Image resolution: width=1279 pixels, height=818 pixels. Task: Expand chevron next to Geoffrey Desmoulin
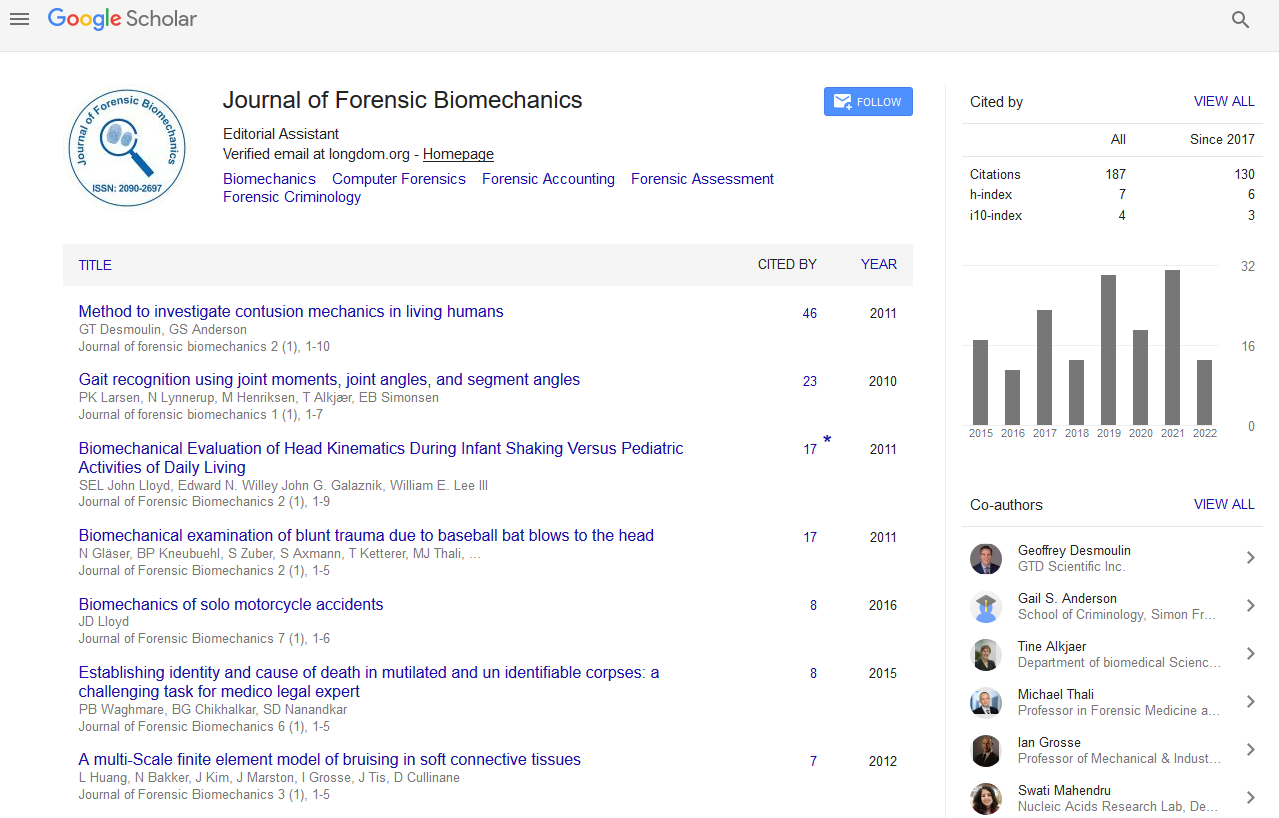(1250, 558)
